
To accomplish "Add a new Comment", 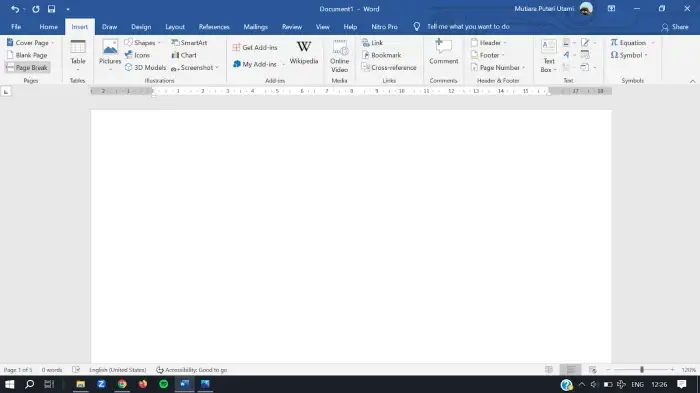I will point(443,52).
